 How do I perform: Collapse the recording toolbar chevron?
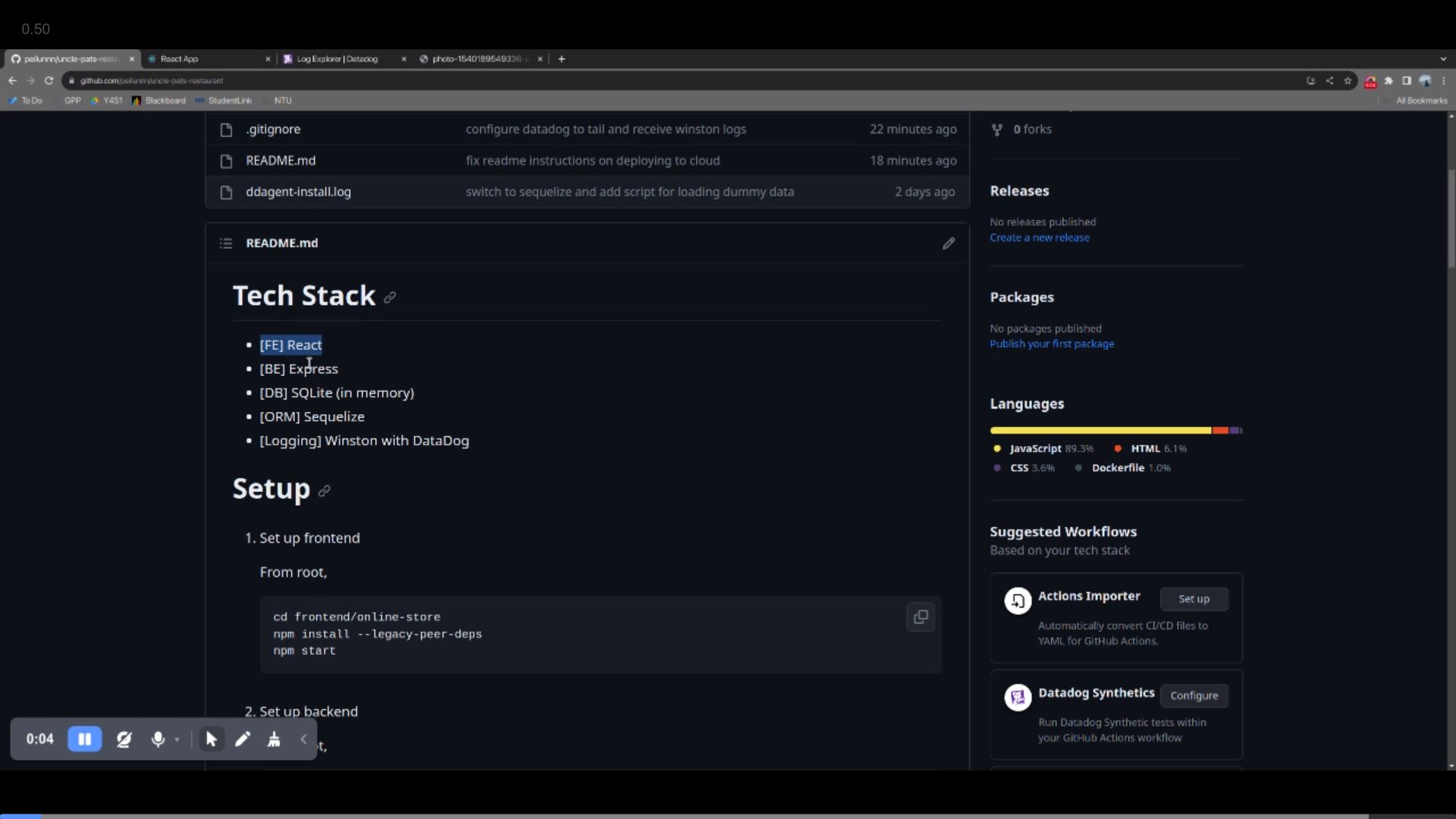point(303,739)
